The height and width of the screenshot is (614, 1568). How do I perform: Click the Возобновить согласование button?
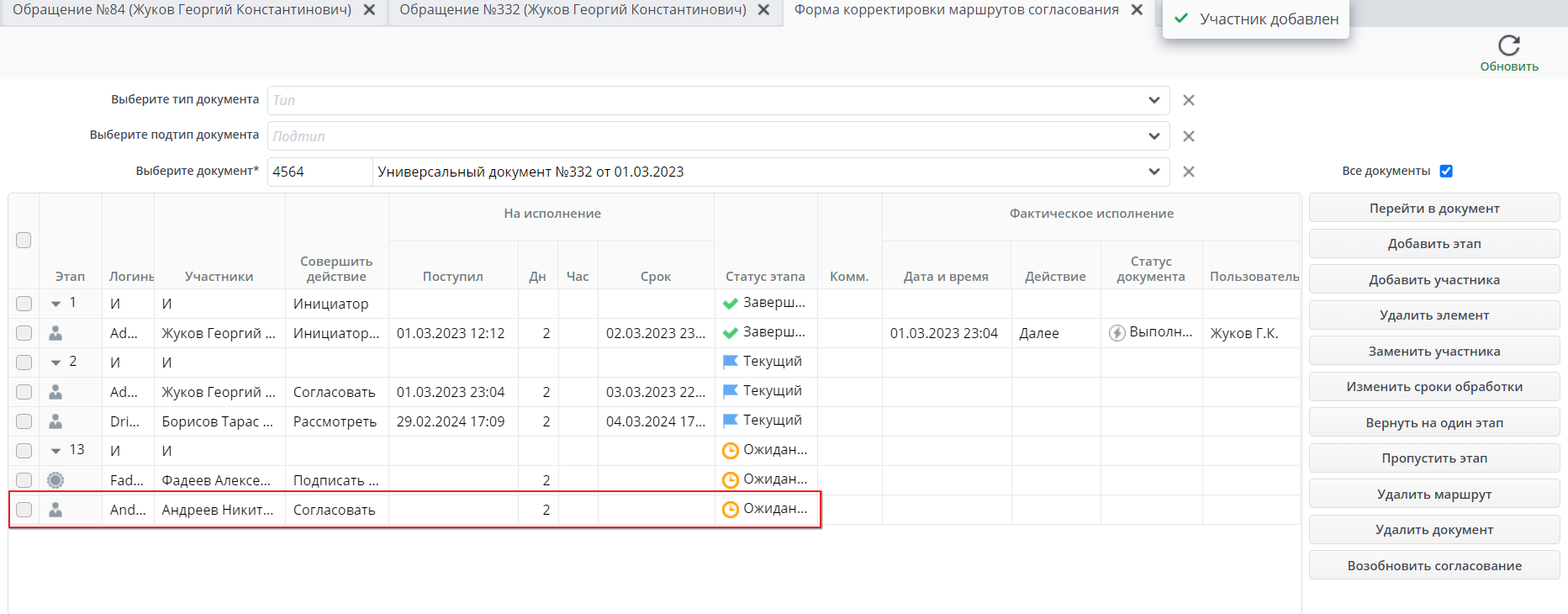click(1434, 565)
